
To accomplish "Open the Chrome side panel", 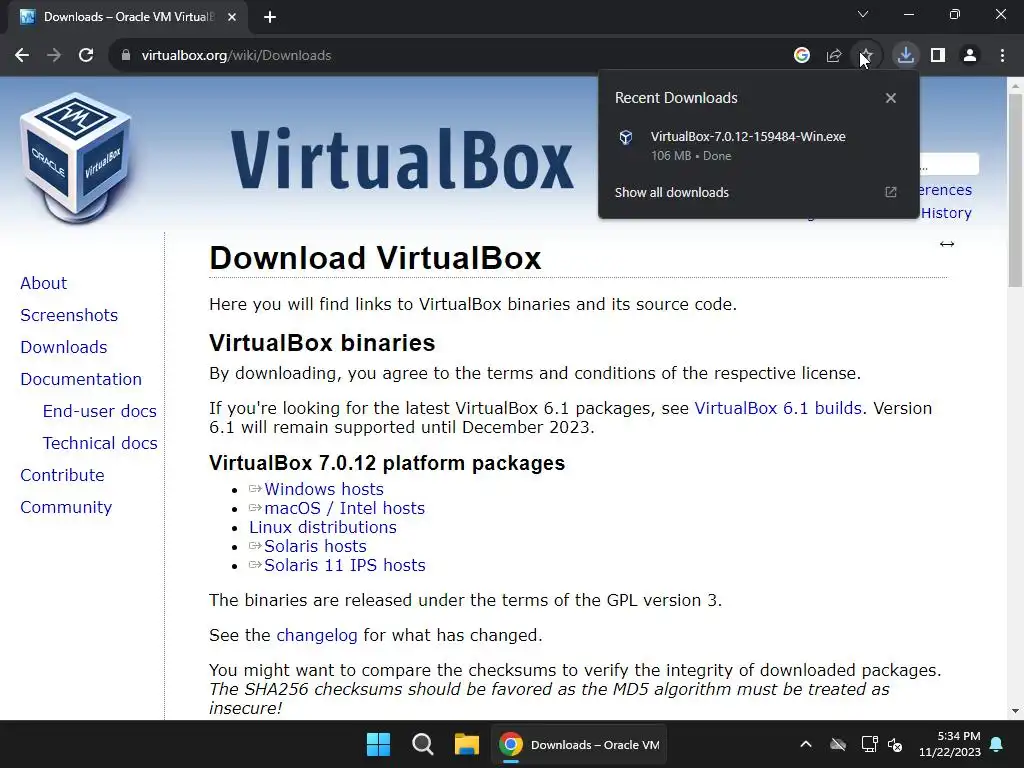I will 938,56.
